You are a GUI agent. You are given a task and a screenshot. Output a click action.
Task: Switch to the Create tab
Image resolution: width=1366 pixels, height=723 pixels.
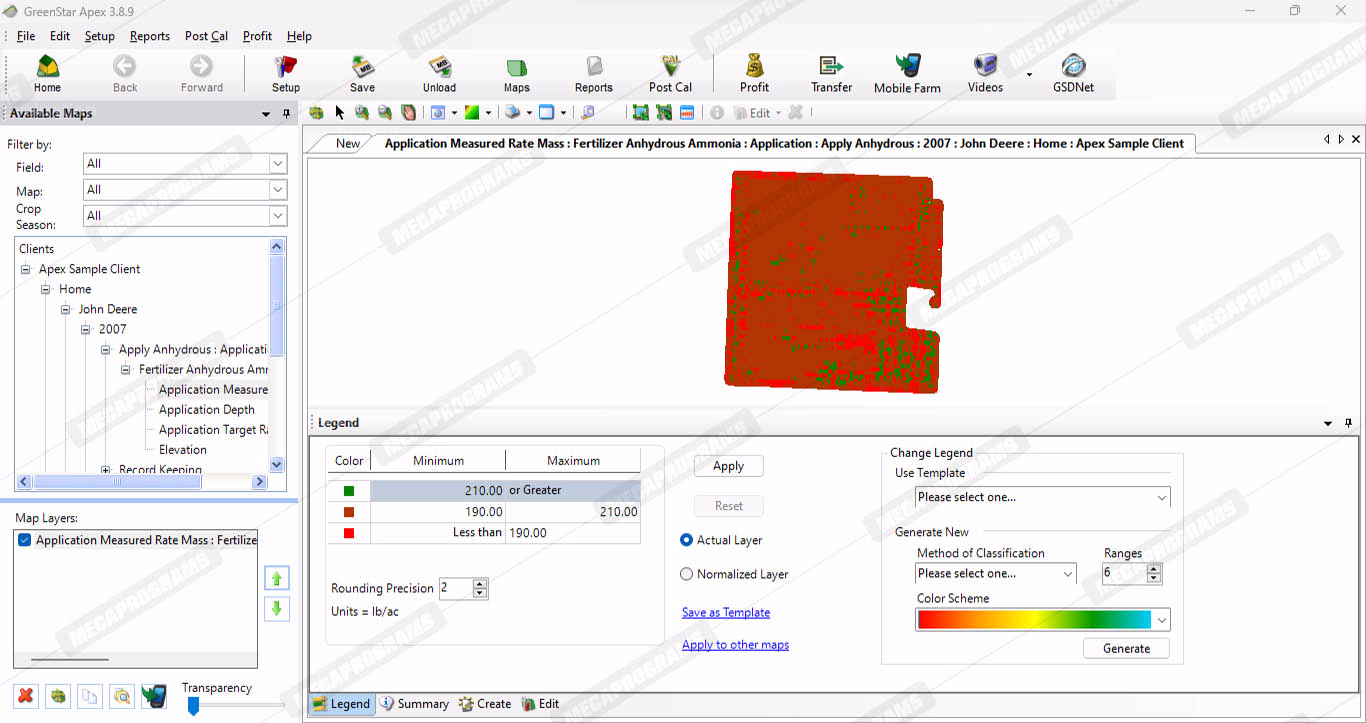(x=485, y=704)
